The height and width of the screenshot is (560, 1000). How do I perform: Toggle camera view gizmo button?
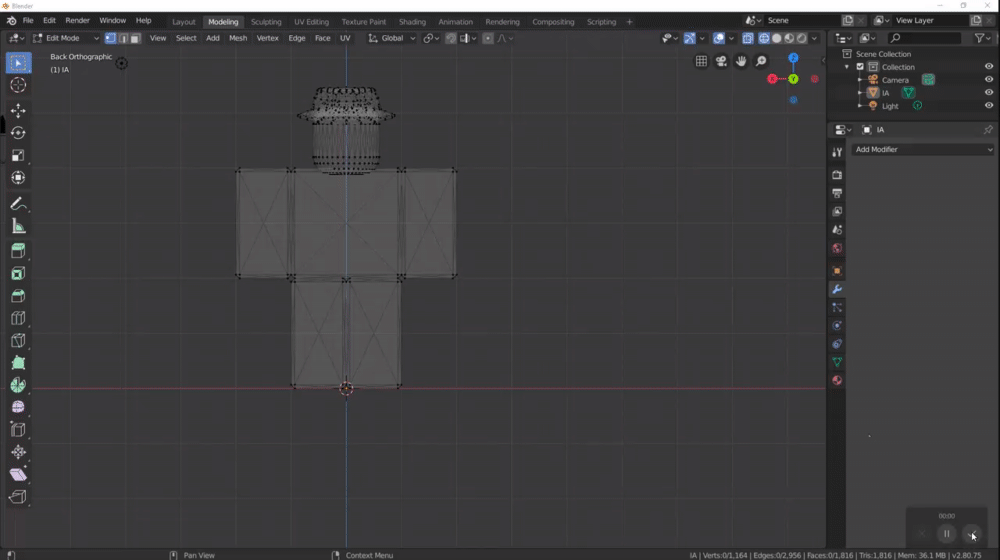tap(721, 62)
